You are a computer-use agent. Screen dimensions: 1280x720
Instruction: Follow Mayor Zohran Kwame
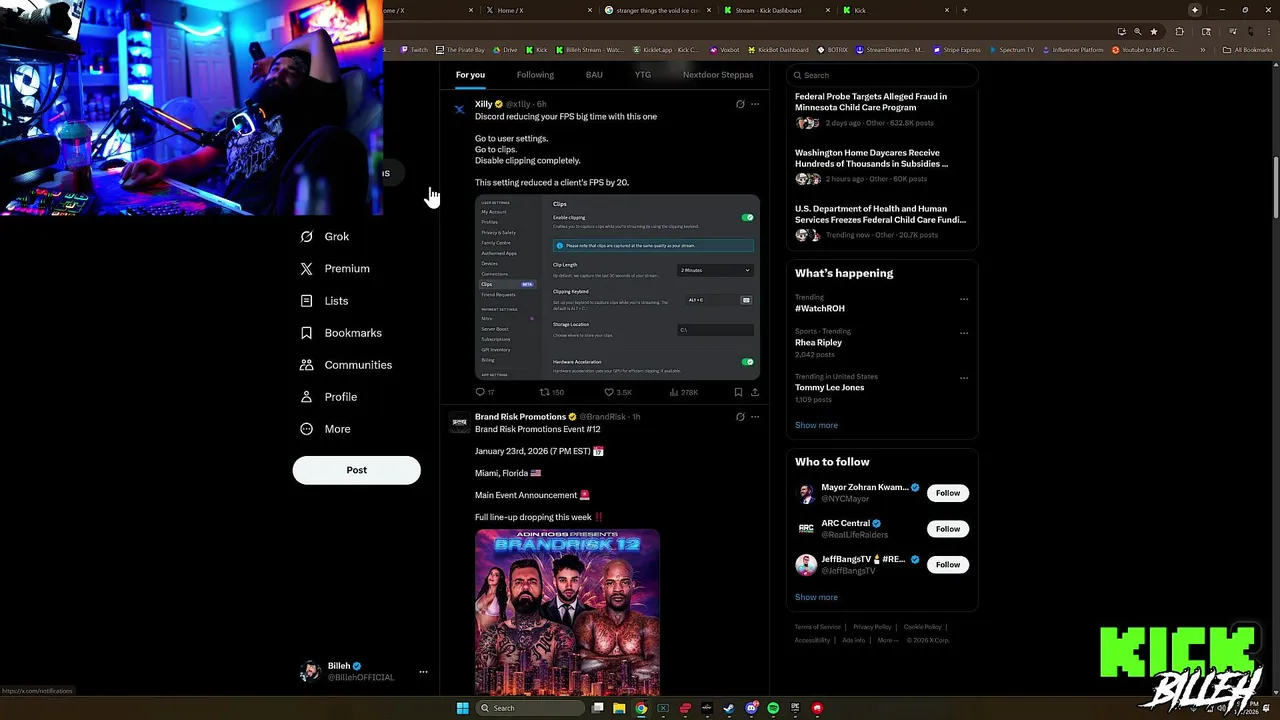(948, 493)
